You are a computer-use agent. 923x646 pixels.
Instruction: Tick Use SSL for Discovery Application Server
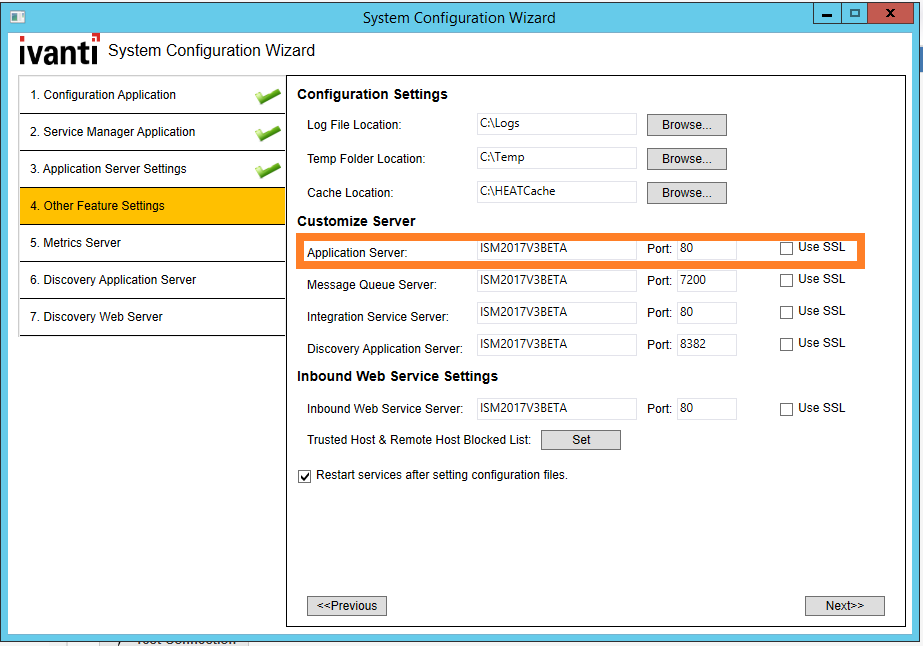(x=787, y=344)
